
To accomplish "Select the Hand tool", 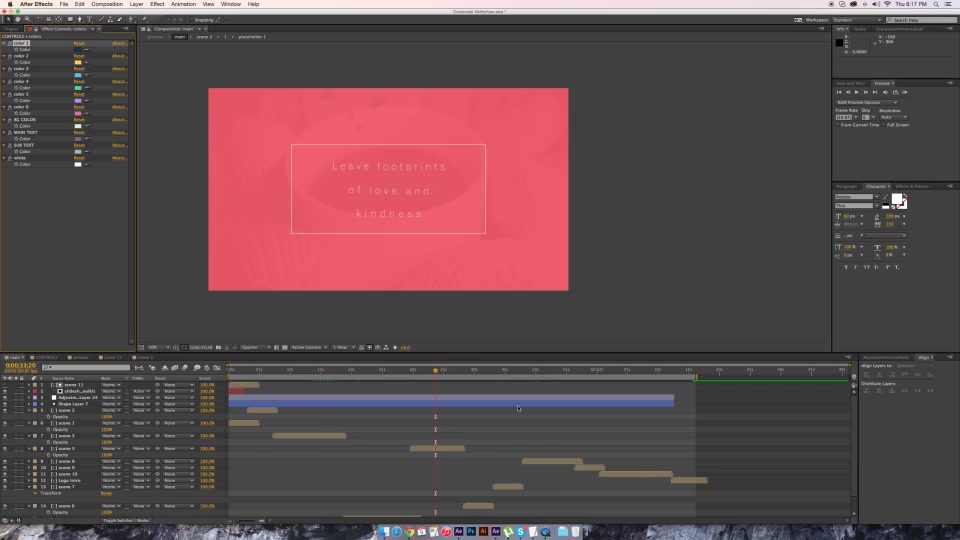I will pos(18,20).
